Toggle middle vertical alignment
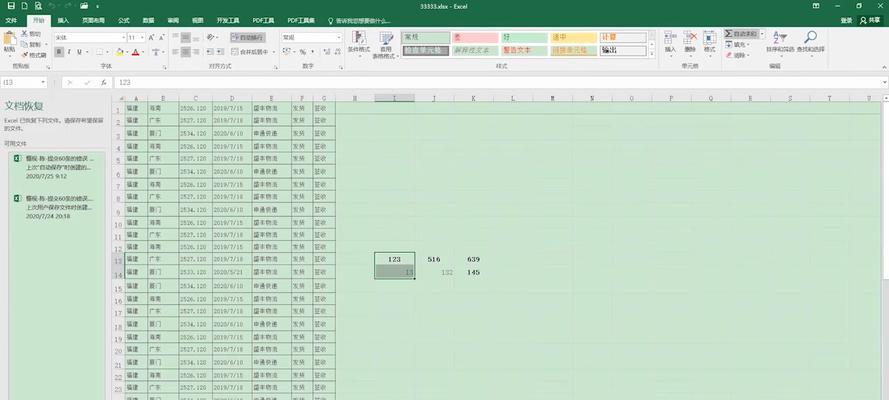The height and width of the screenshot is (400, 889). click(186, 37)
